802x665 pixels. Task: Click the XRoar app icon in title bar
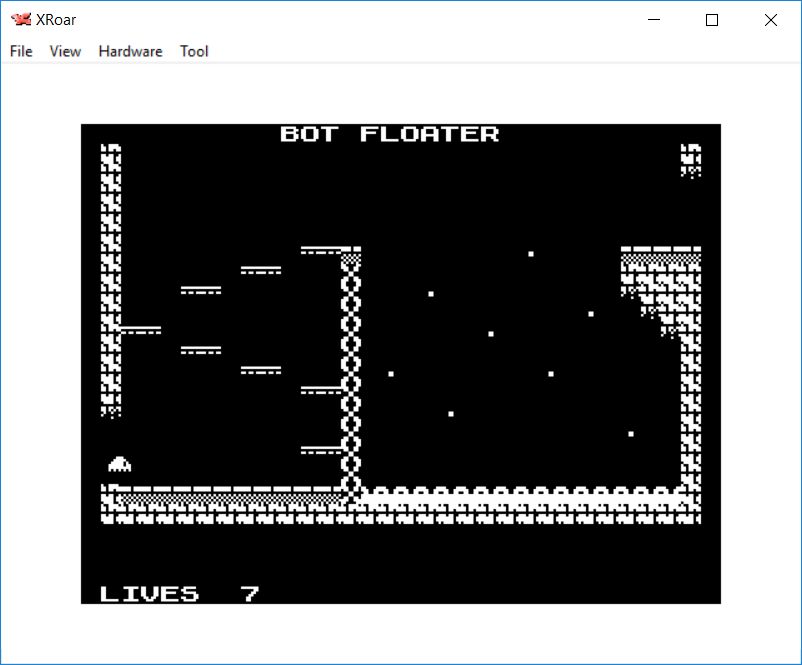click(x=20, y=20)
